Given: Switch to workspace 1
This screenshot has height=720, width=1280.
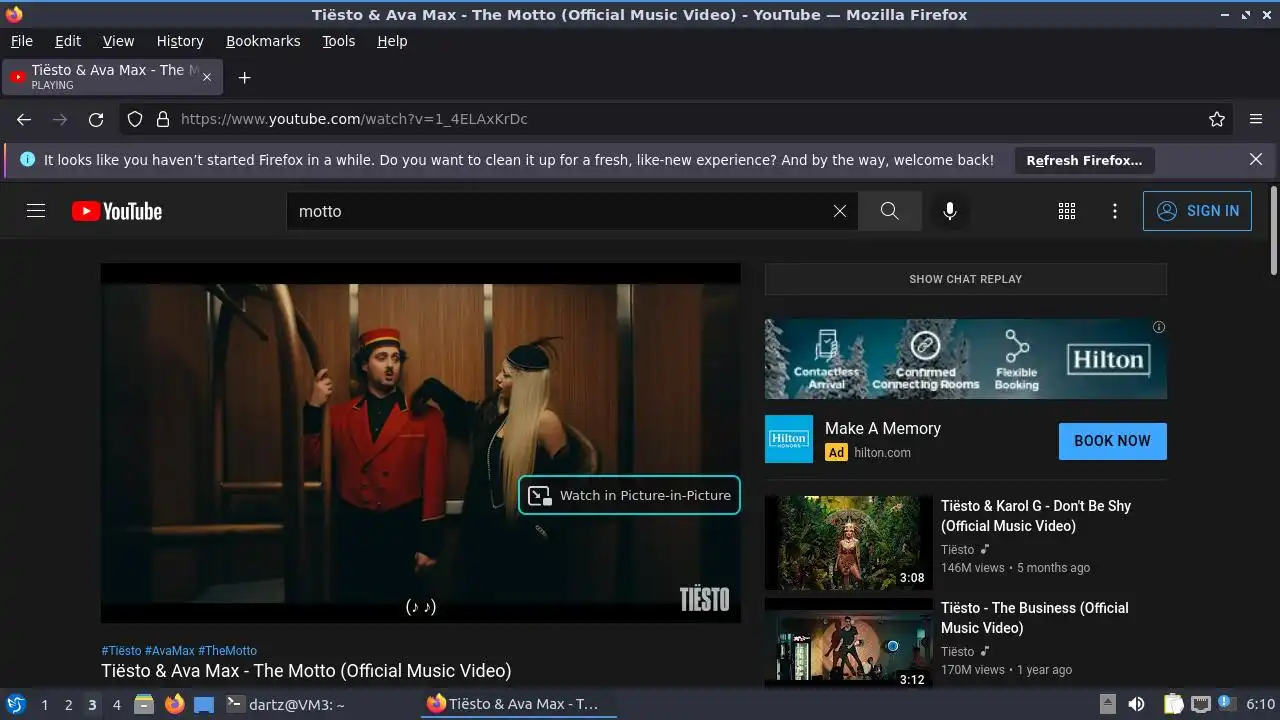Looking at the screenshot, I should pos(44,704).
